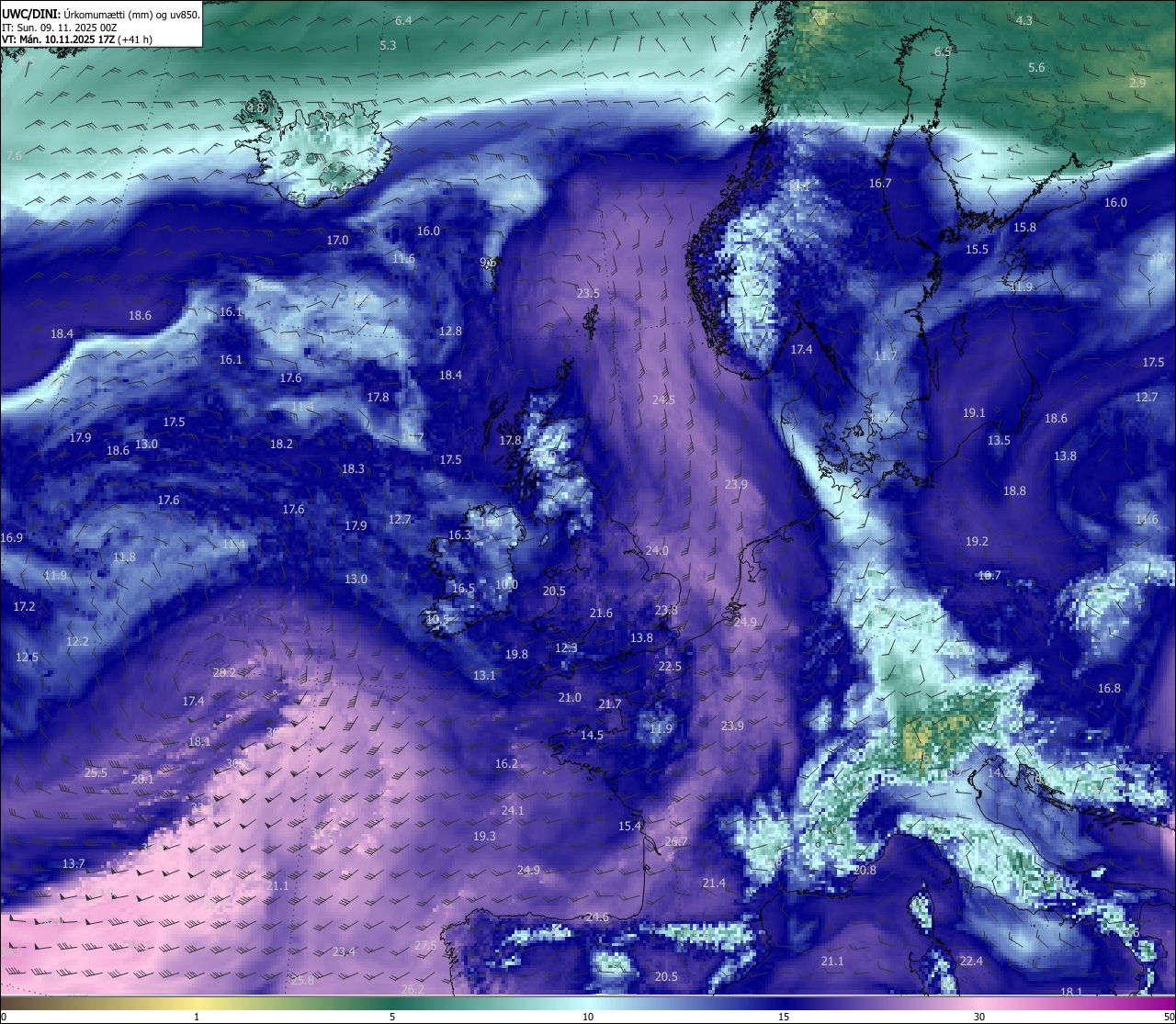The image size is (1176, 1024).
Task: Click the 23.4 value near the bottom
Action: 344,951
